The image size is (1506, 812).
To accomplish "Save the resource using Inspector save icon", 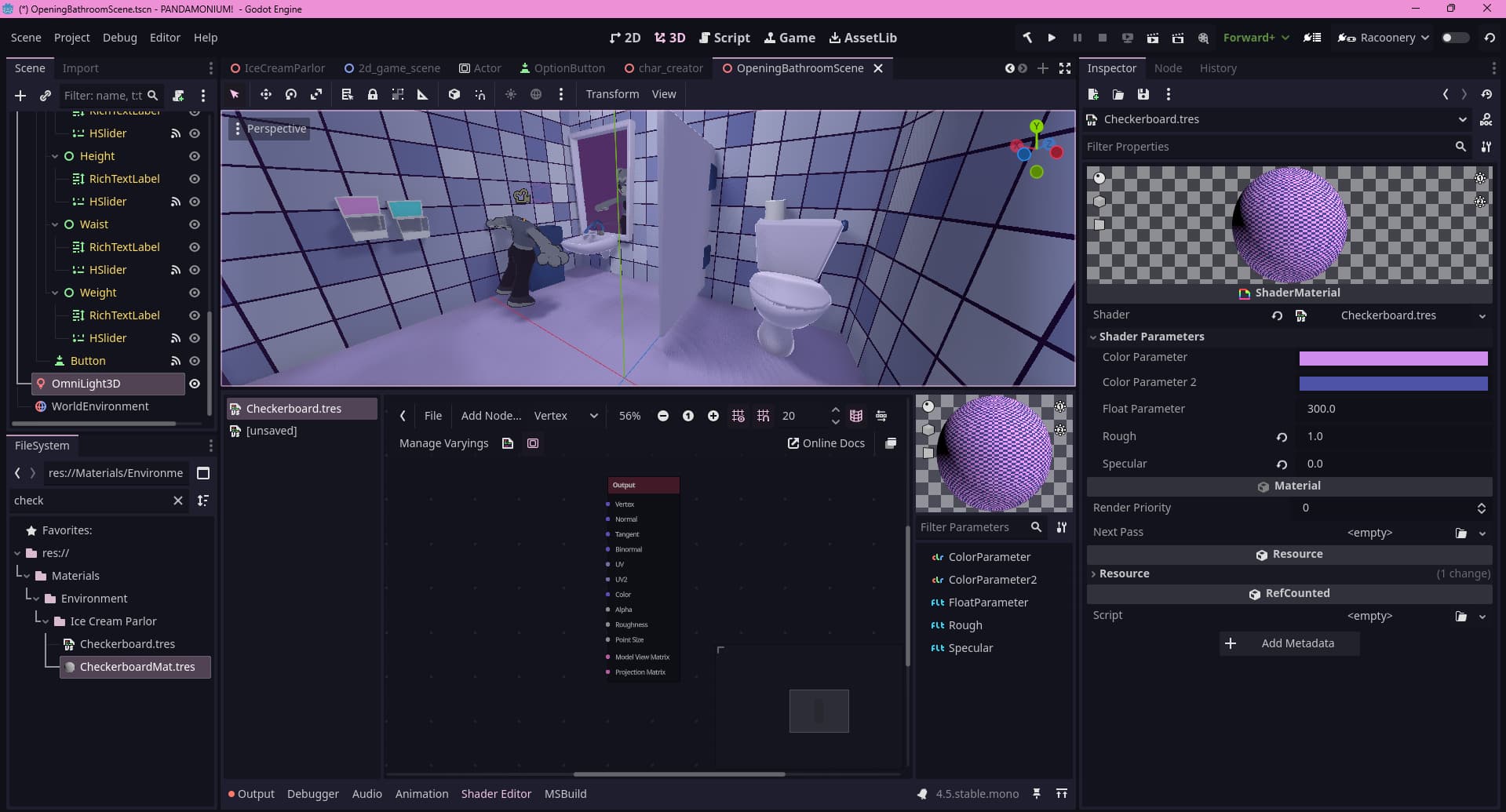I will 1143,94.
